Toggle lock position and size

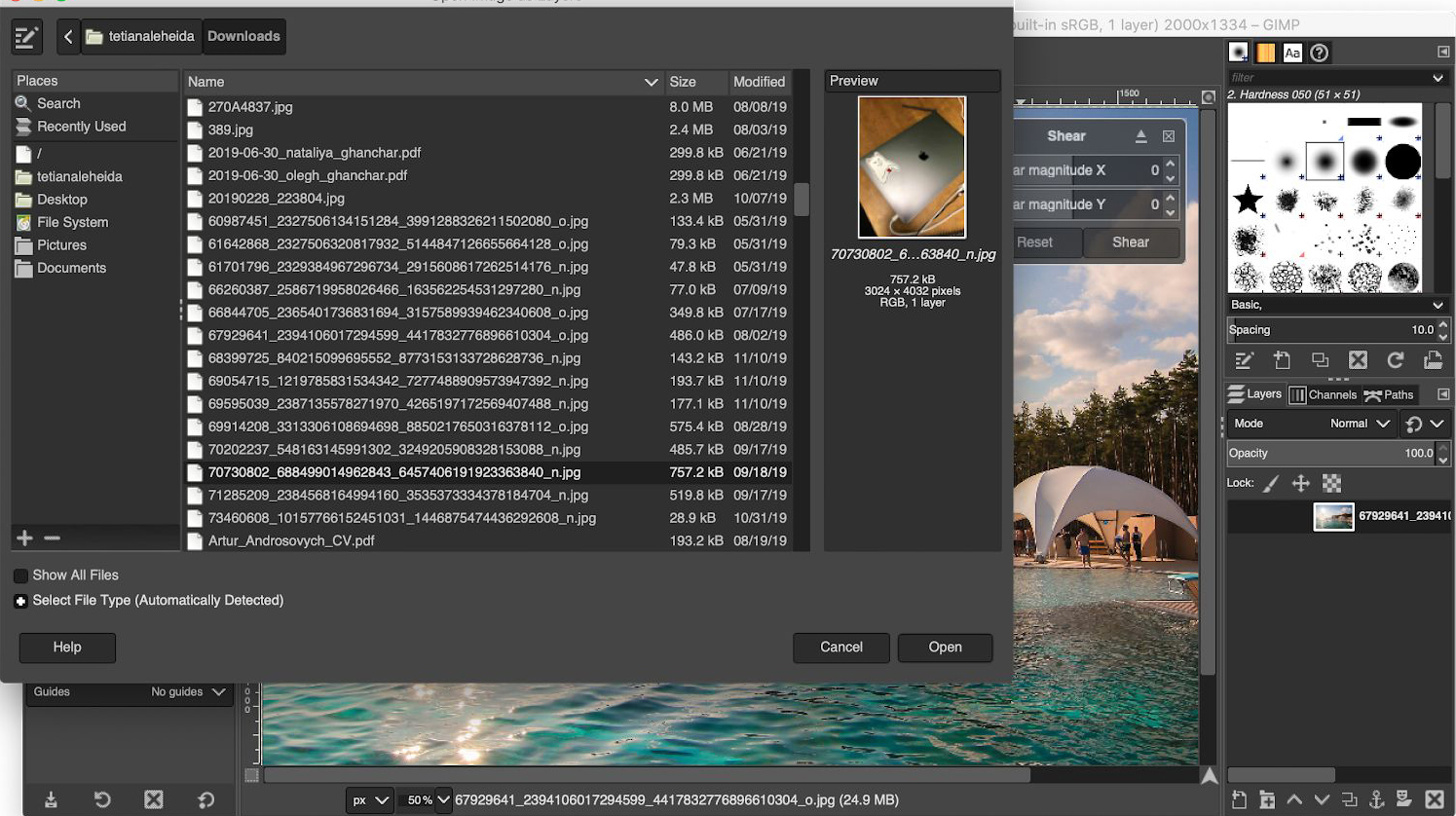[x=1300, y=483]
